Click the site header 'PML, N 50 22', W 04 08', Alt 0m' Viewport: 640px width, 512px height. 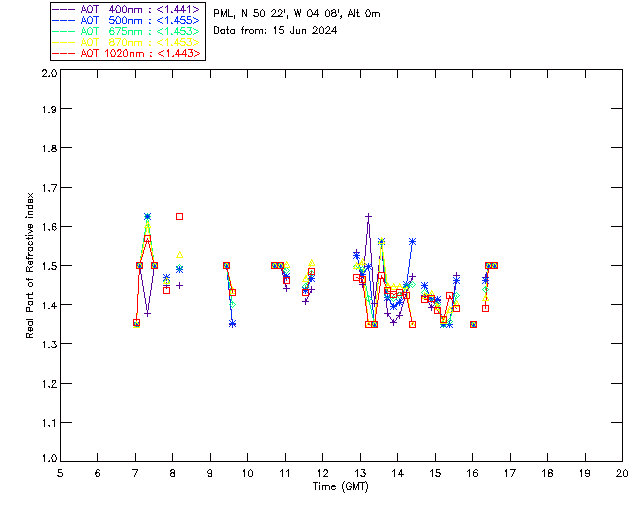click(x=297, y=14)
